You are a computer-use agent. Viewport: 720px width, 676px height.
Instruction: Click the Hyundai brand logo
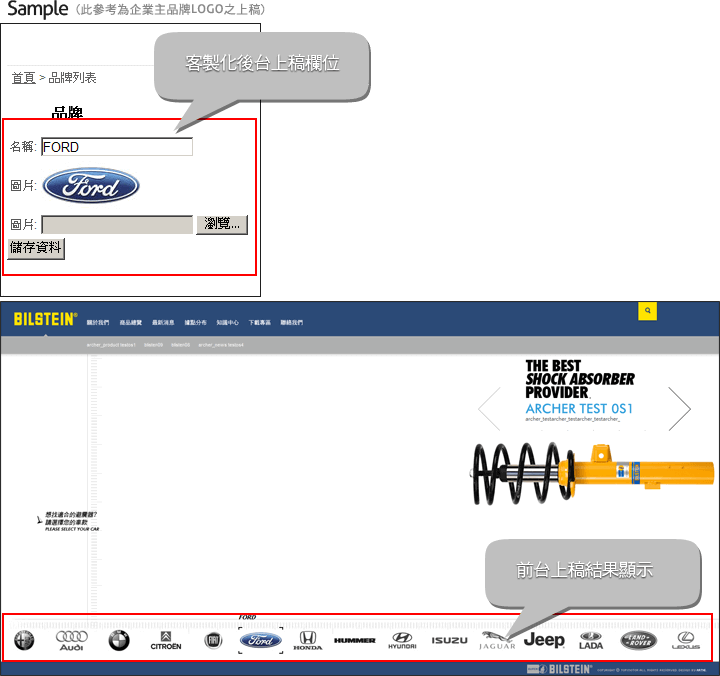(x=402, y=640)
